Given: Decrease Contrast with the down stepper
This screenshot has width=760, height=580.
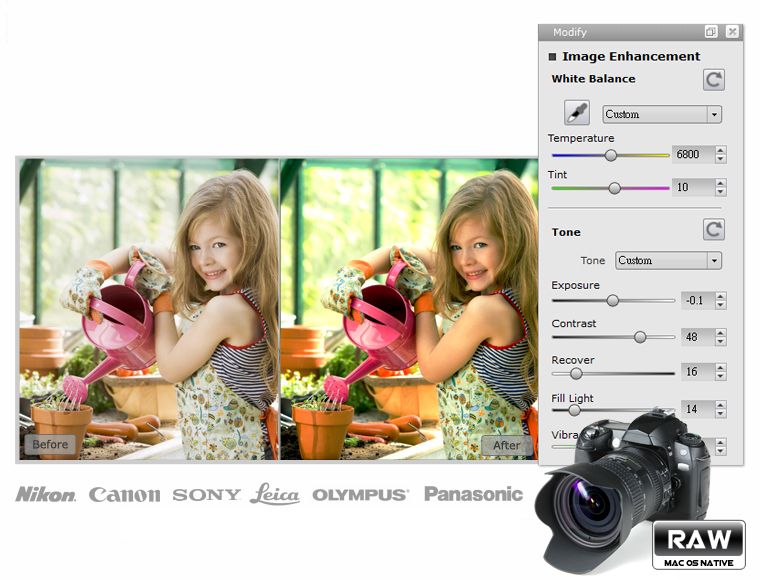Looking at the screenshot, I should click(x=721, y=341).
